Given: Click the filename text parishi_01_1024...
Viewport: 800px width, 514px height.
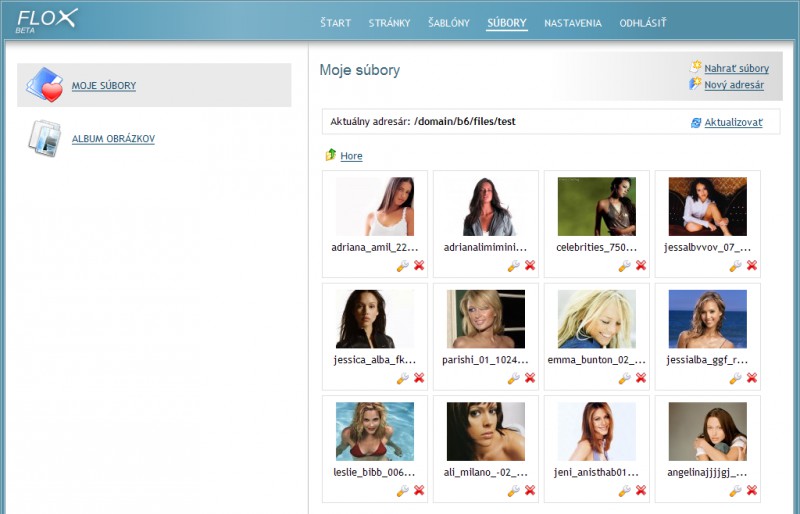Looking at the screenshot, I should 485,360.
